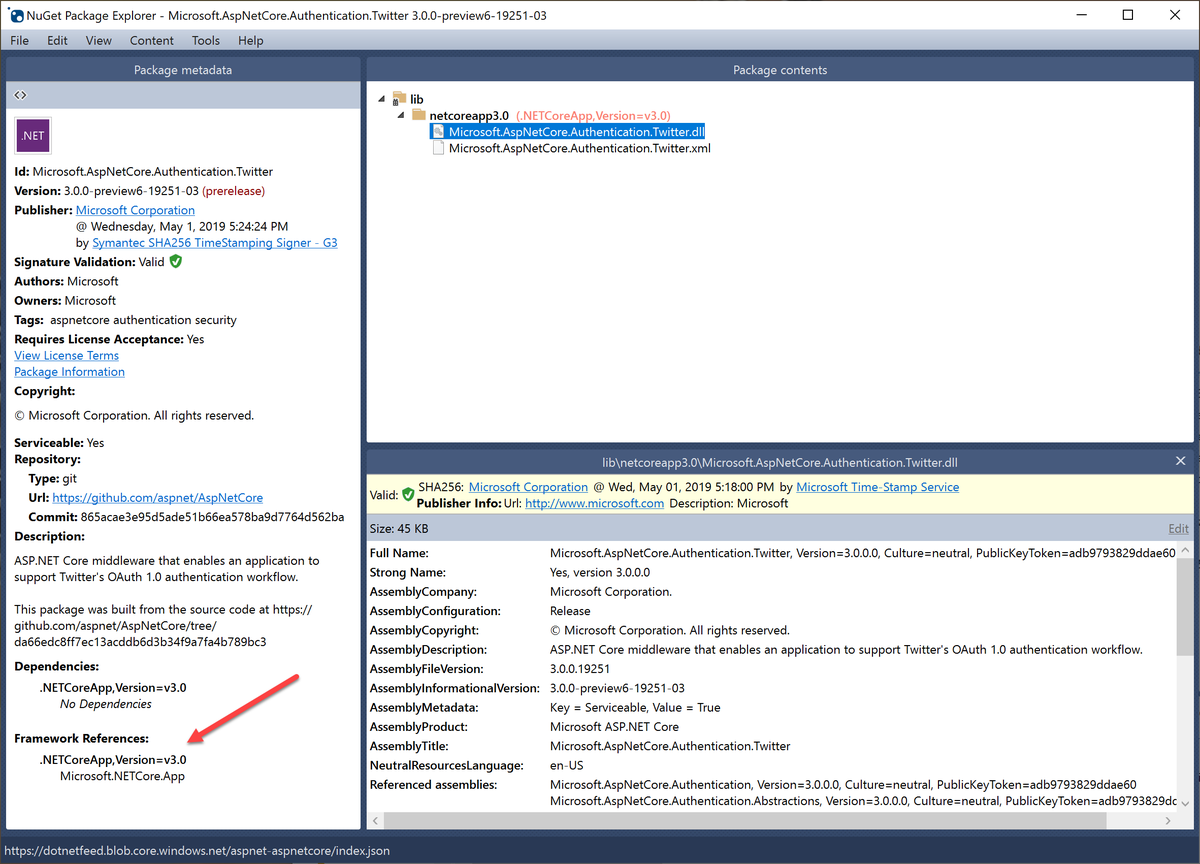Screen dimensions: 1200x864
Task: Click the Twitter.xml file icon
Action: [438, 148]
